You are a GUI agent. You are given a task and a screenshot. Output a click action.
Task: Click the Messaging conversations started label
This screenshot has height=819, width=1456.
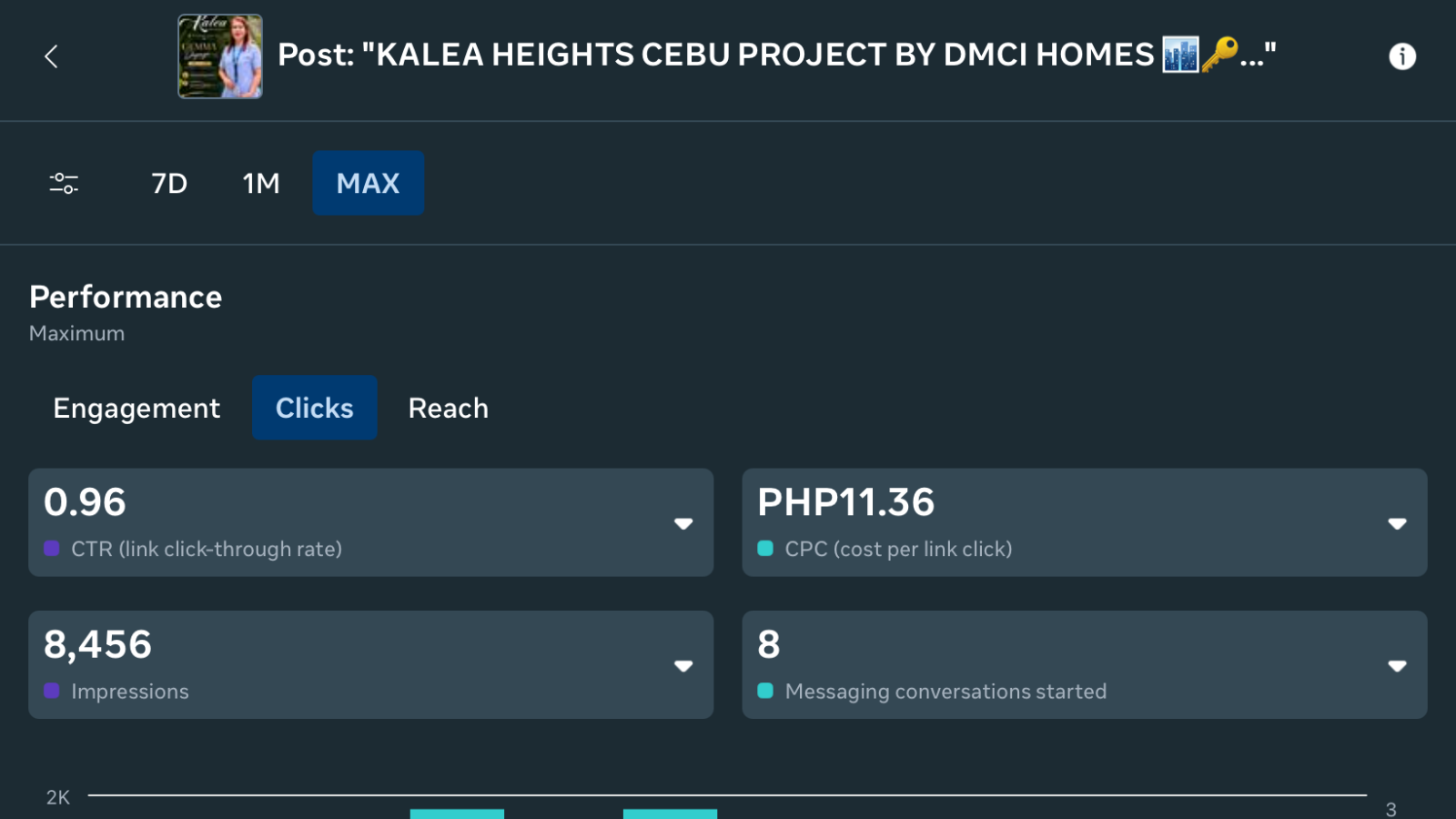[x=945, y=692]
